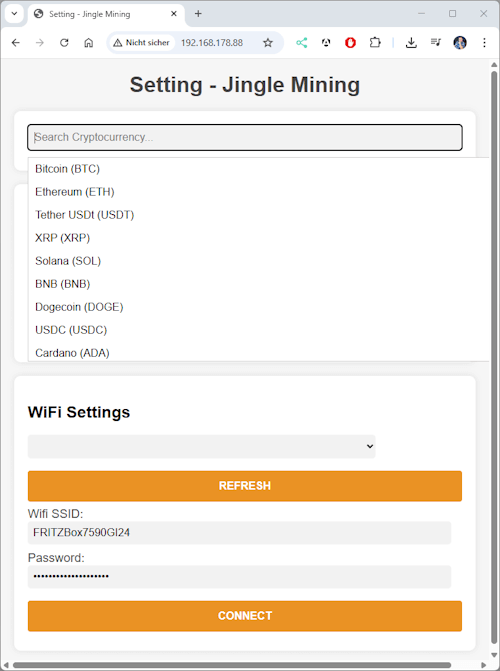Open the tab search chevron

tap(14, 14)
